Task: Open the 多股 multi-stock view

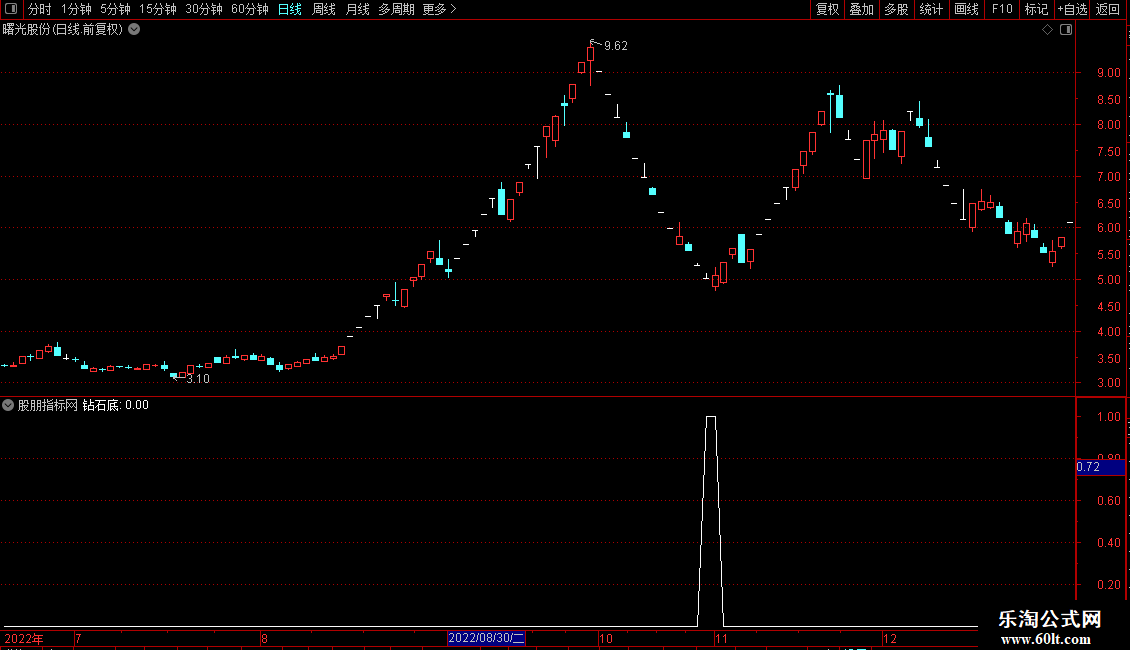Action: coord(896,9)
